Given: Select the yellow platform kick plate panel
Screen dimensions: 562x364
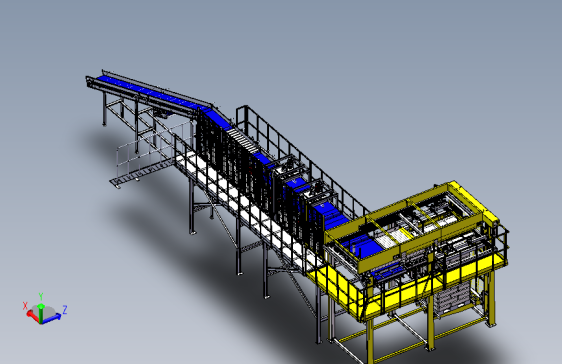Looking at the screenshot, I should tap(409, 288).
